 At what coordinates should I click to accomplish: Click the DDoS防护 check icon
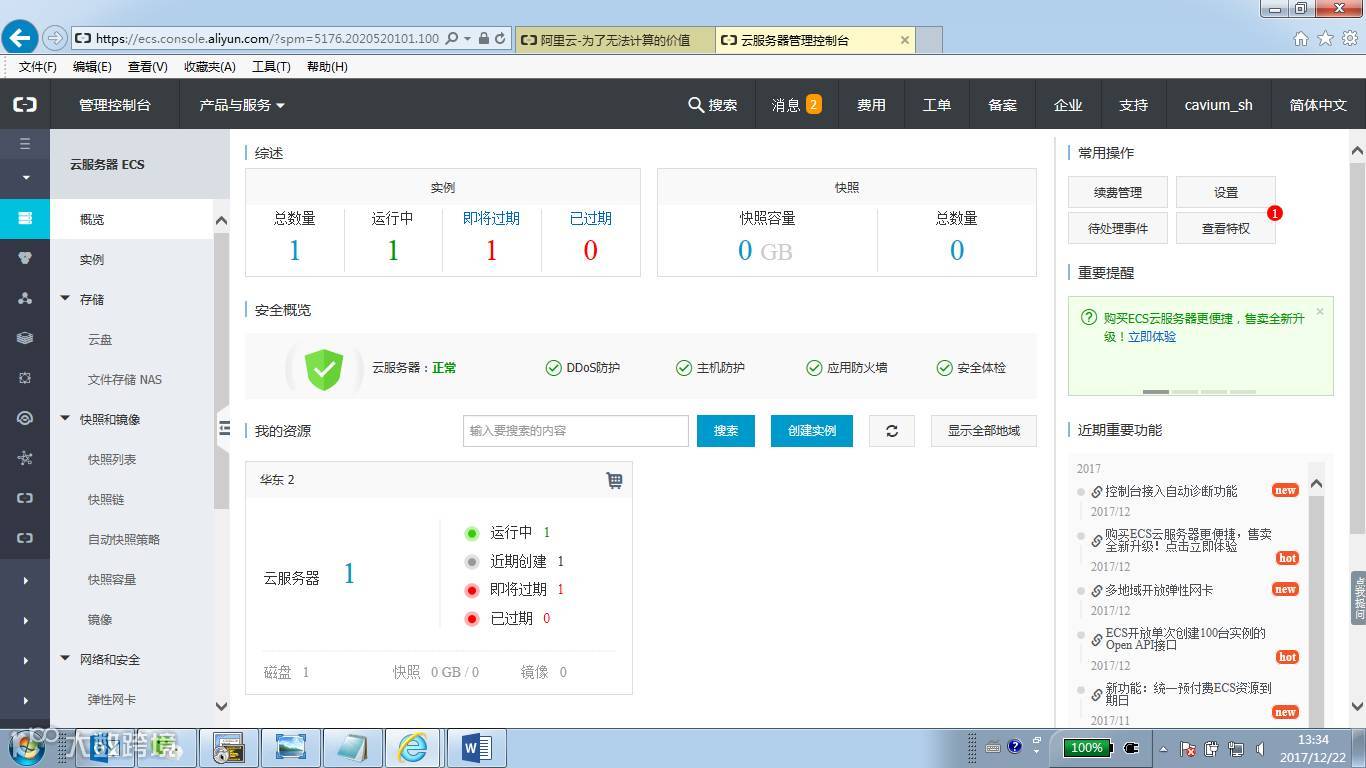pyautogui.click(x=553, y=368)
